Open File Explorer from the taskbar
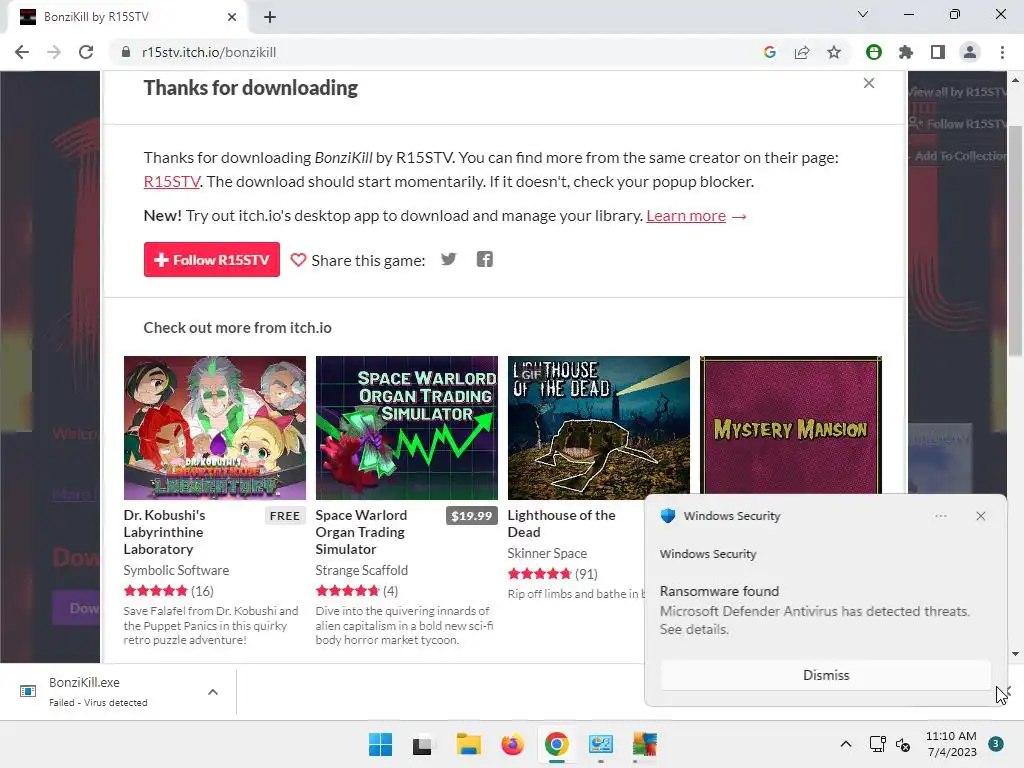The width and height of the screenshot is (1024, 768). click(x=468, y=744)
